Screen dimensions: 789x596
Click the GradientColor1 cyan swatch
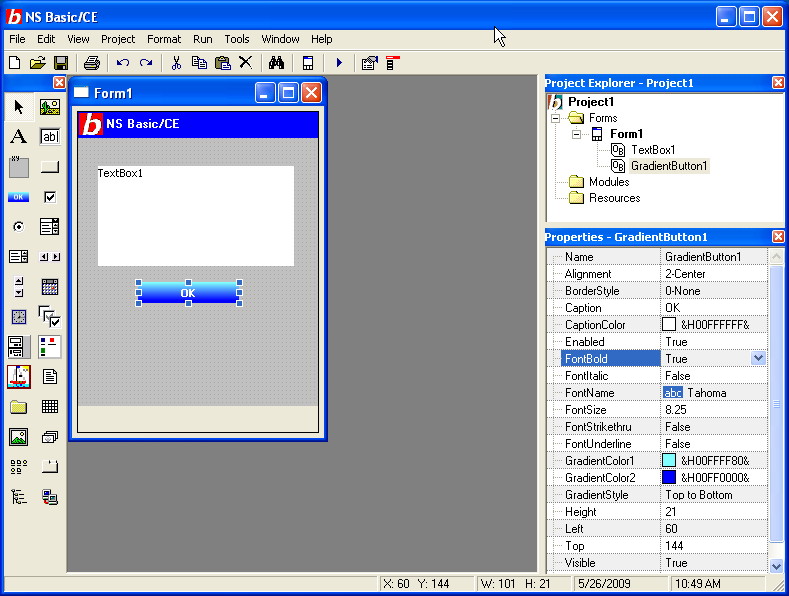[x=669, y=460]
